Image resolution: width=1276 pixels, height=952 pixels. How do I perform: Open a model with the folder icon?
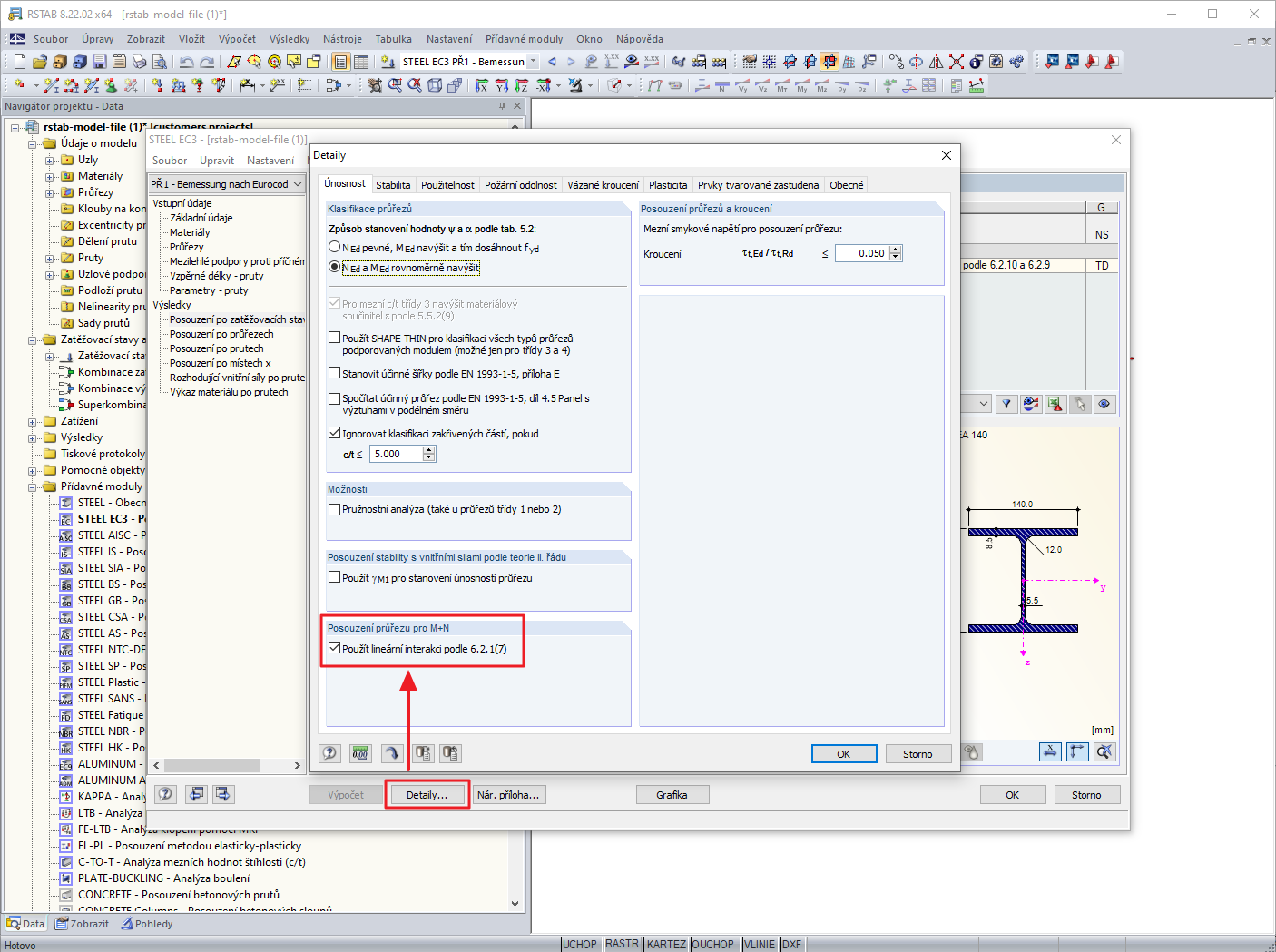coord(39,62)
